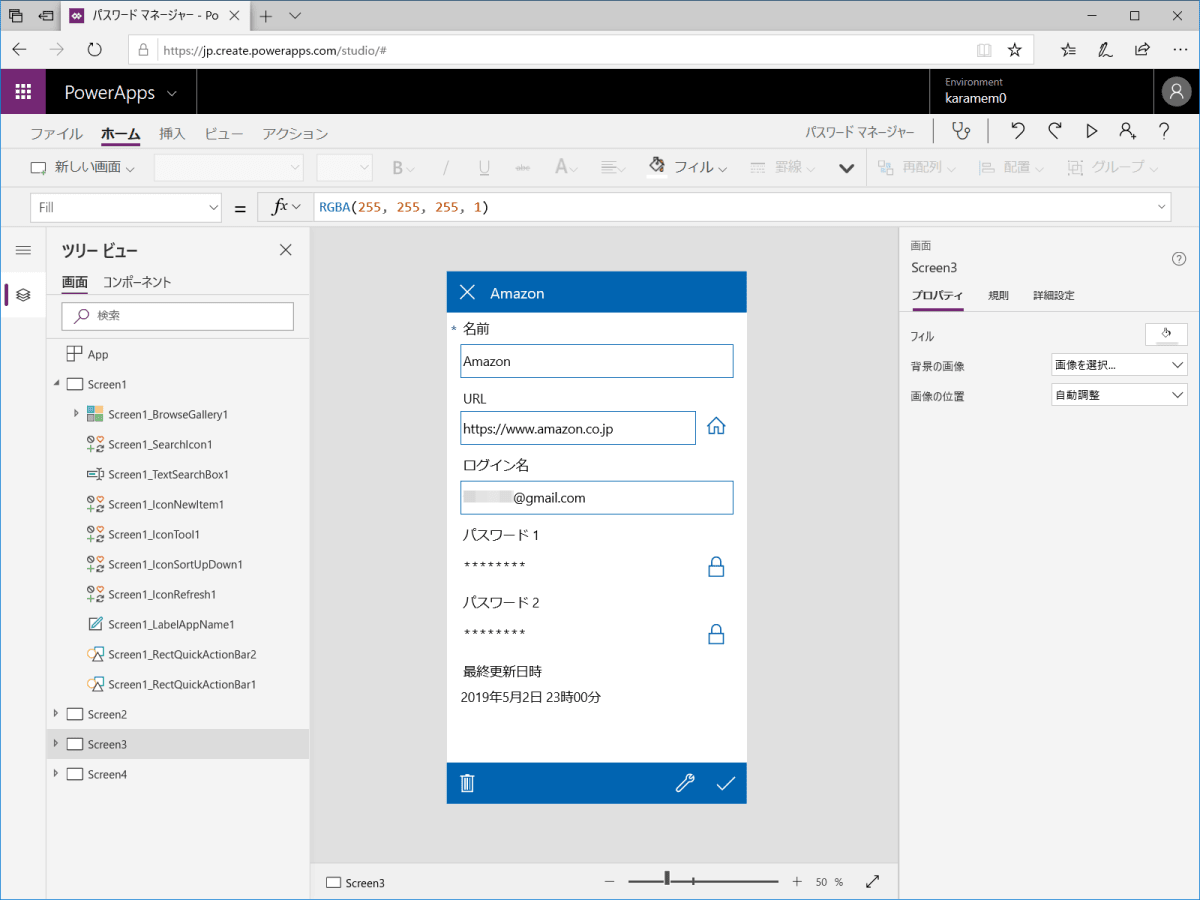Click the zoom in plus icon
The width and height of the screenshot is (1200, 900).
(x=797, y=881)
